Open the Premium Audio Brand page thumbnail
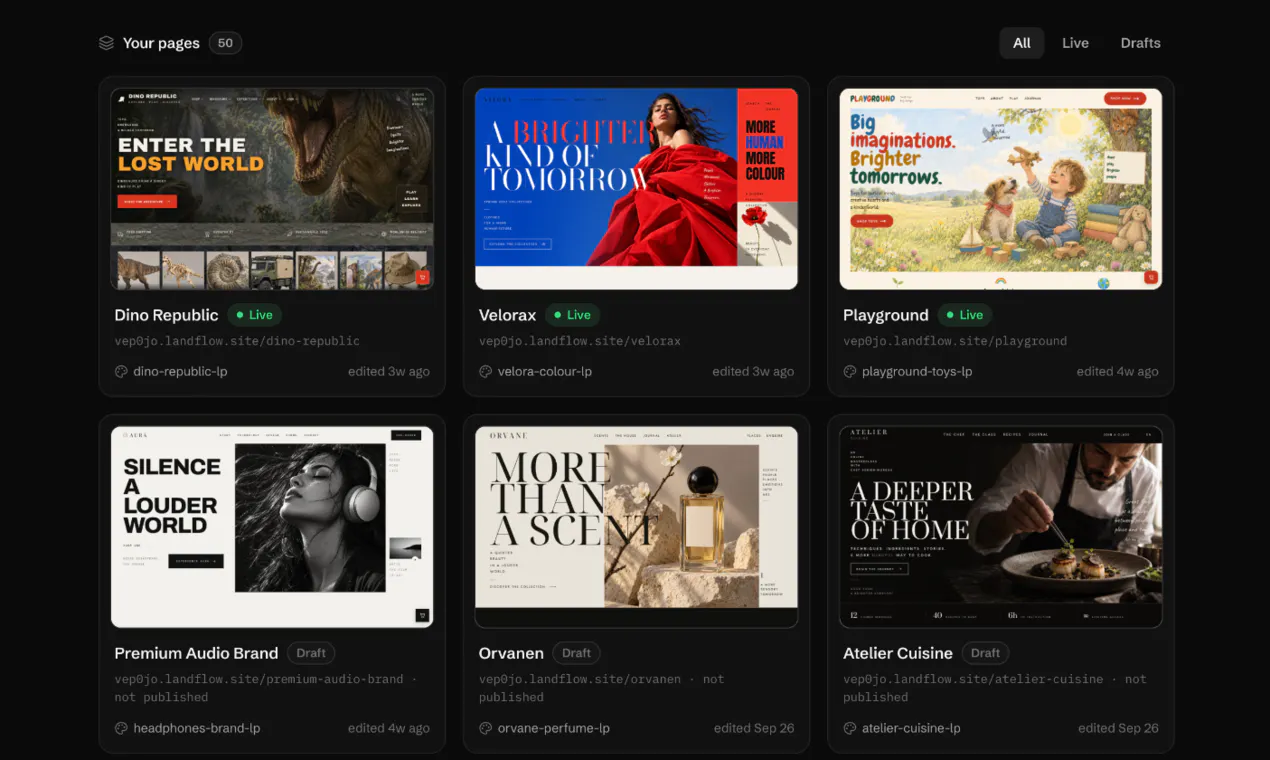This screenshot has width=1270, height=760. coord(272,527)
